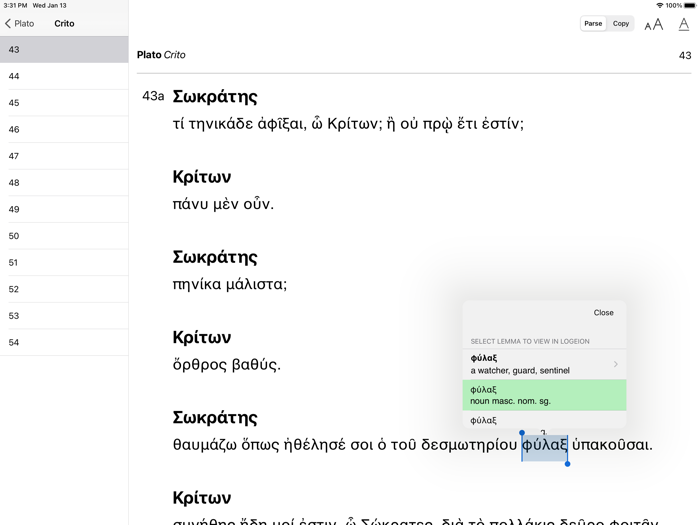
Task: Check the battery indicator in status bar
Action: tap(690, 5)
